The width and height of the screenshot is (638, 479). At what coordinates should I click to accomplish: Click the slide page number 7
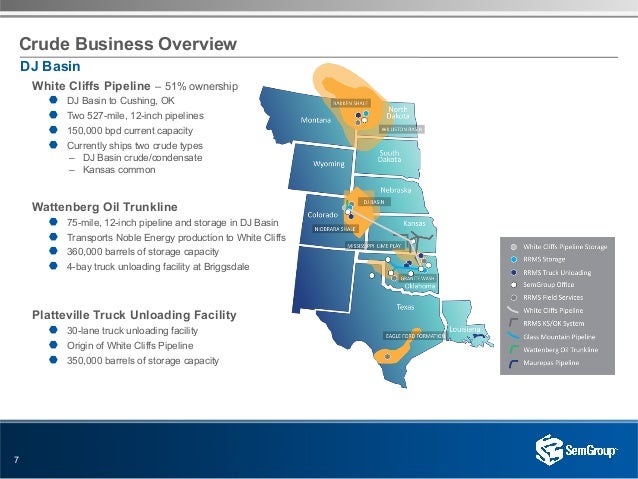(x=16, y=460)
